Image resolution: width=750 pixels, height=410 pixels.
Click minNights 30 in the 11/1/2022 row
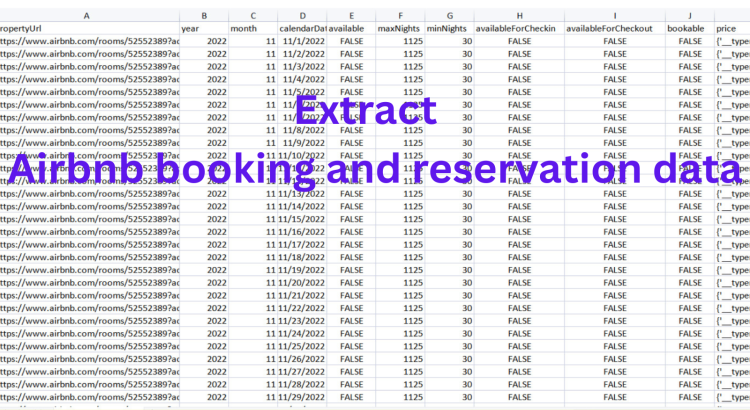pyautogui.click(x=450, y=41)
